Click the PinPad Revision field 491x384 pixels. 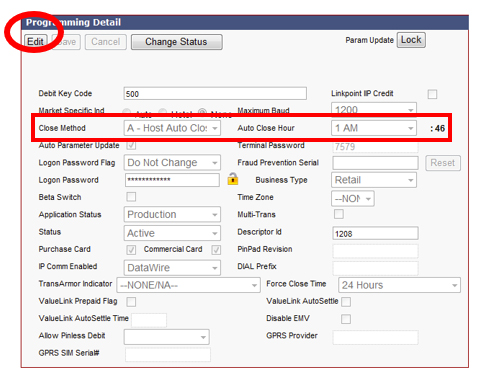pos(375,251)
